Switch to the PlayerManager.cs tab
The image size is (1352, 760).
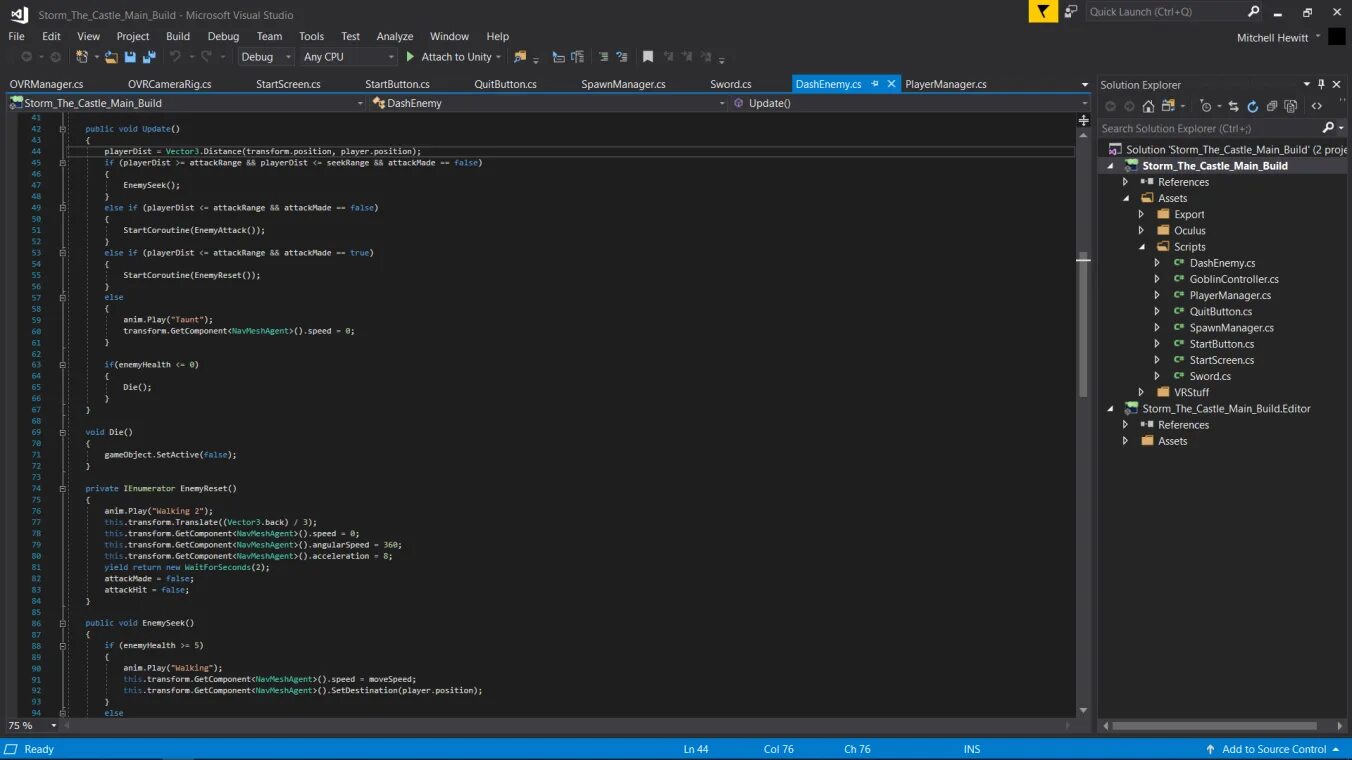tap(946, 84)
